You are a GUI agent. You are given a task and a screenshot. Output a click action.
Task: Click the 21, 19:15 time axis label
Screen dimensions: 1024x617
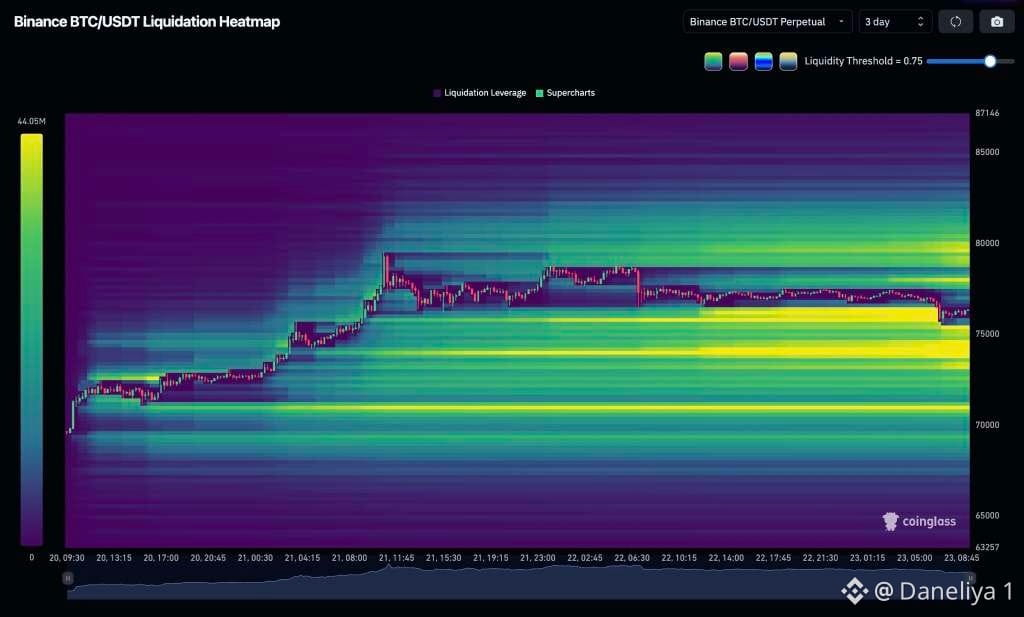pyautogui.click(x=490, y=558)
